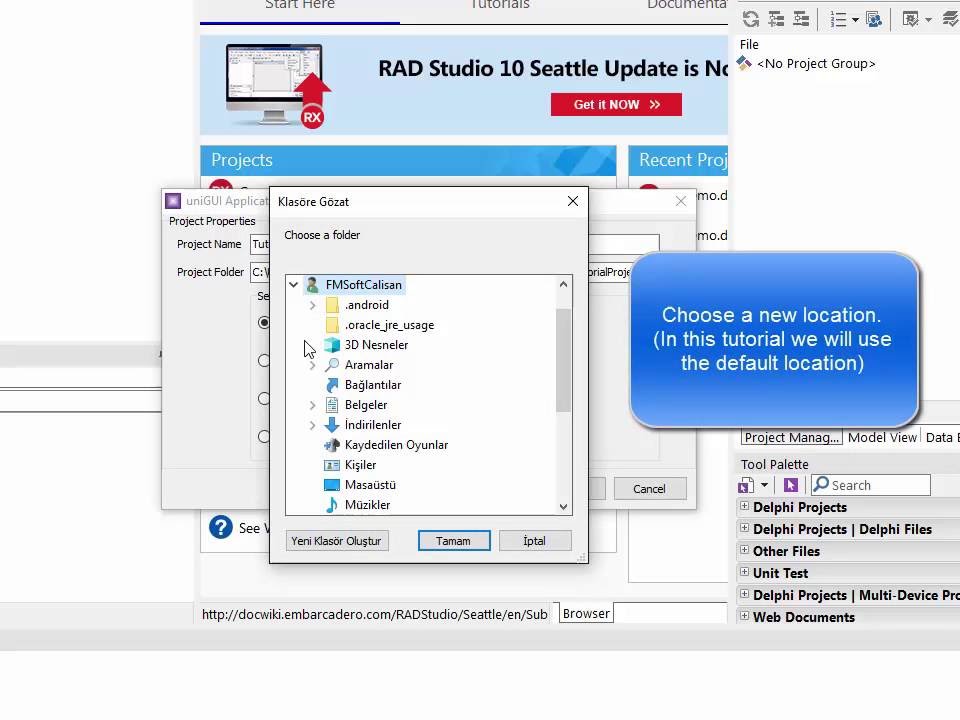Select the .oracle_jre_usage folder icon
The height and width of the screenshot is (720, 960).
(332, 325)
